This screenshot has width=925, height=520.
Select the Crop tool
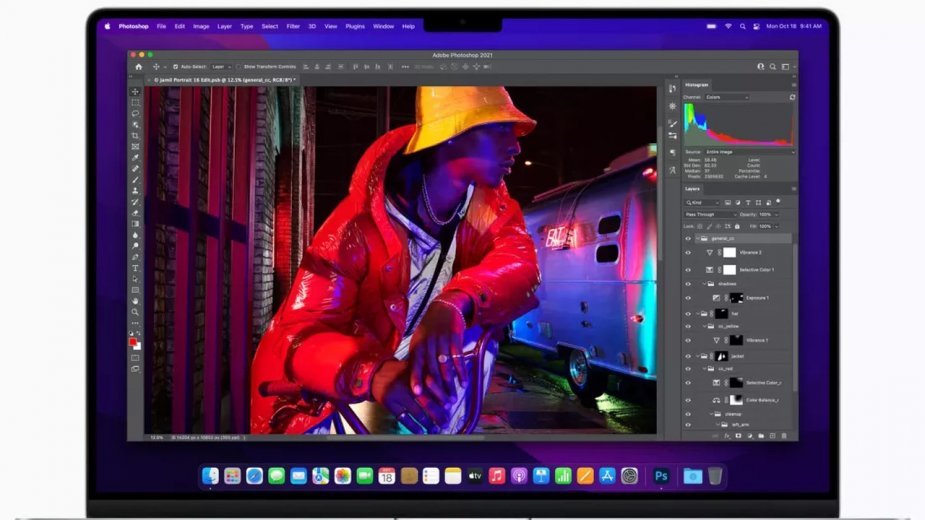pos(135,136)
